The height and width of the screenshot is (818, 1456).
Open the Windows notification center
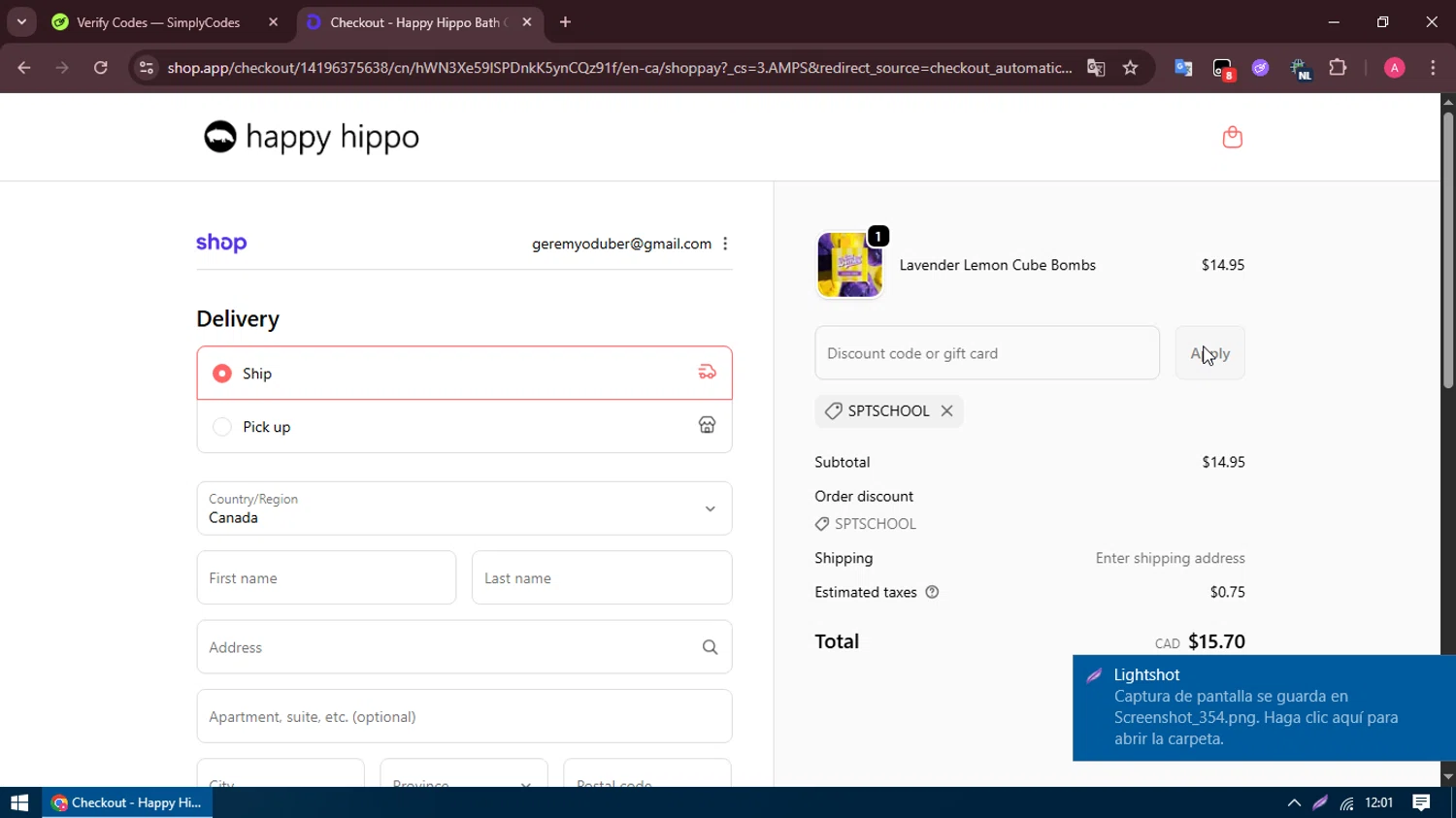[1421, 802]
